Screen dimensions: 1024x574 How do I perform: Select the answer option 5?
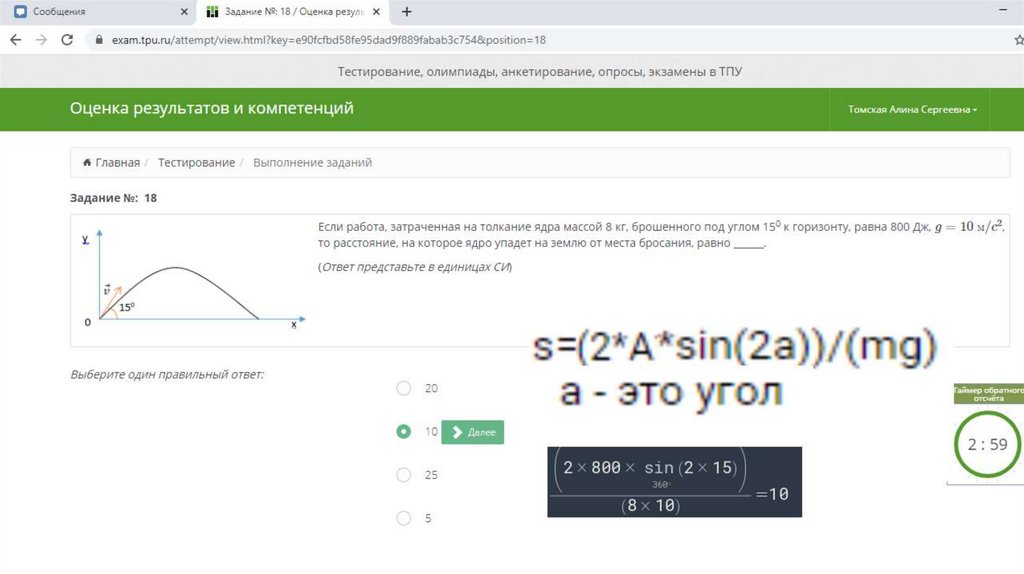tap(404, 518)
